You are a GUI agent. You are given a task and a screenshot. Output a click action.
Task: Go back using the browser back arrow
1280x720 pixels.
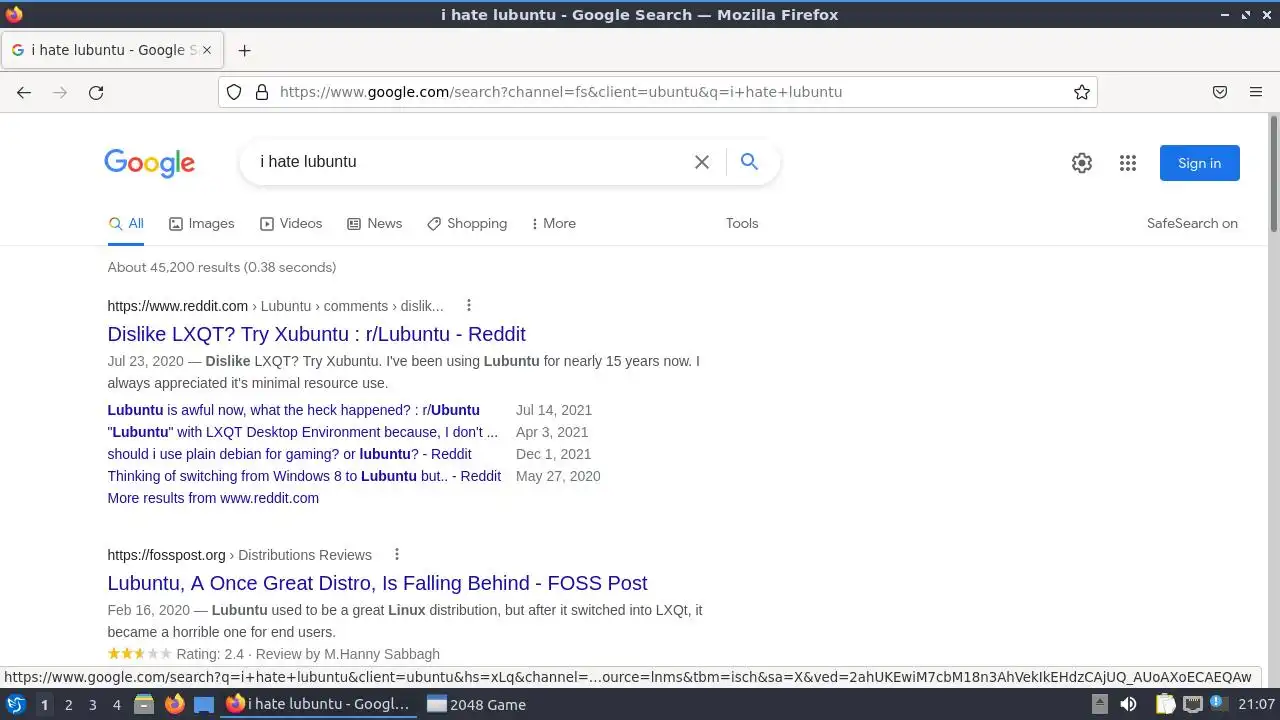(24, 92)
